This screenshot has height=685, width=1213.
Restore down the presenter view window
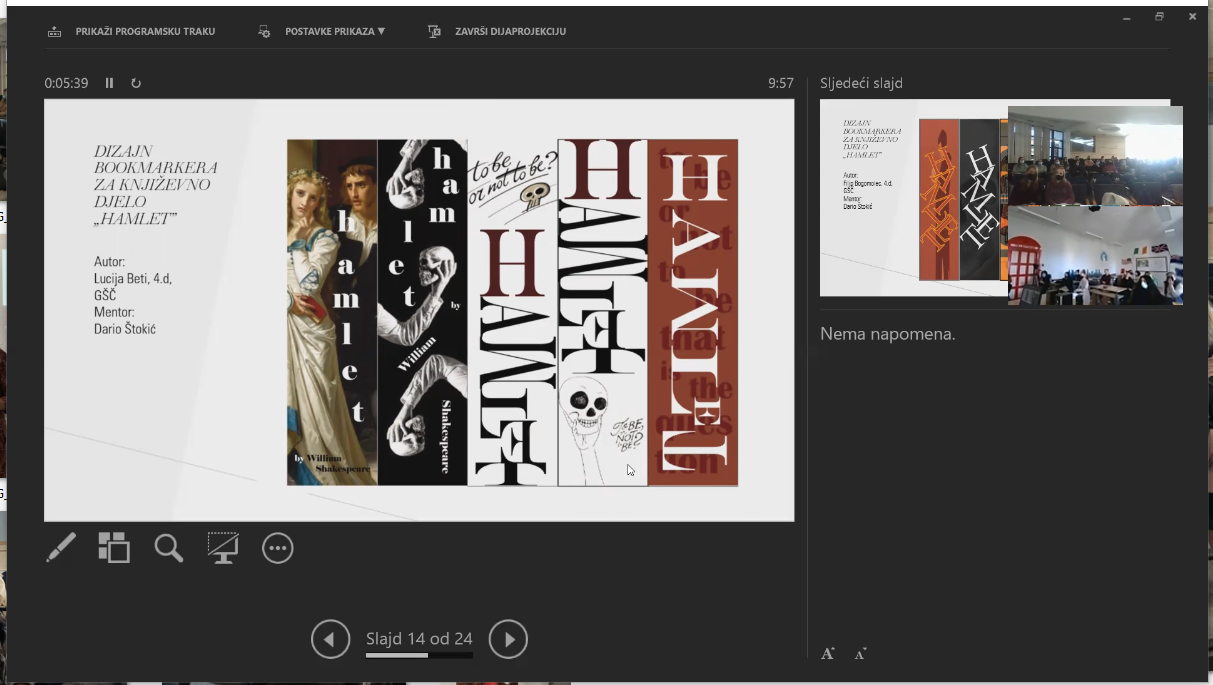(1160, 17)
